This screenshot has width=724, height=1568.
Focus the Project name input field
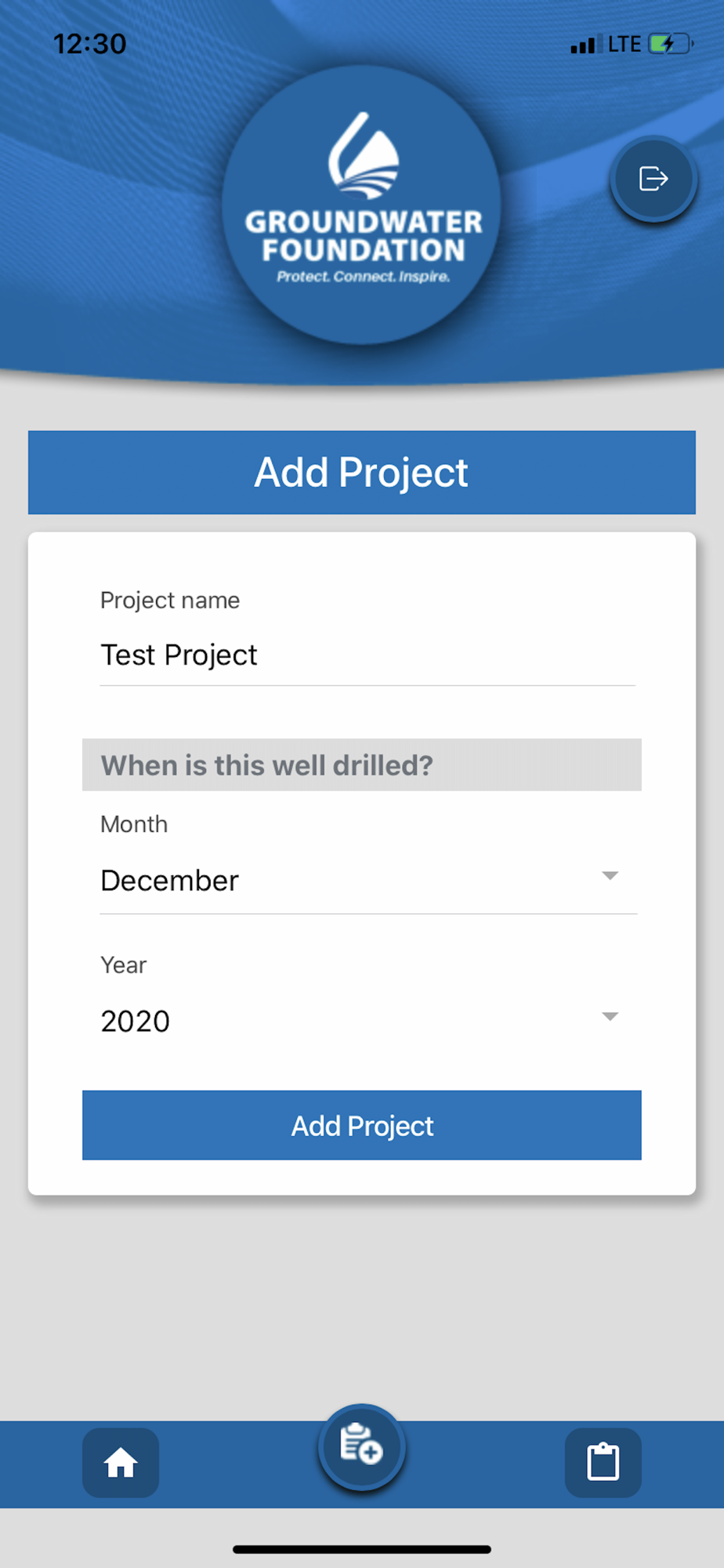(x=367, y=655)
